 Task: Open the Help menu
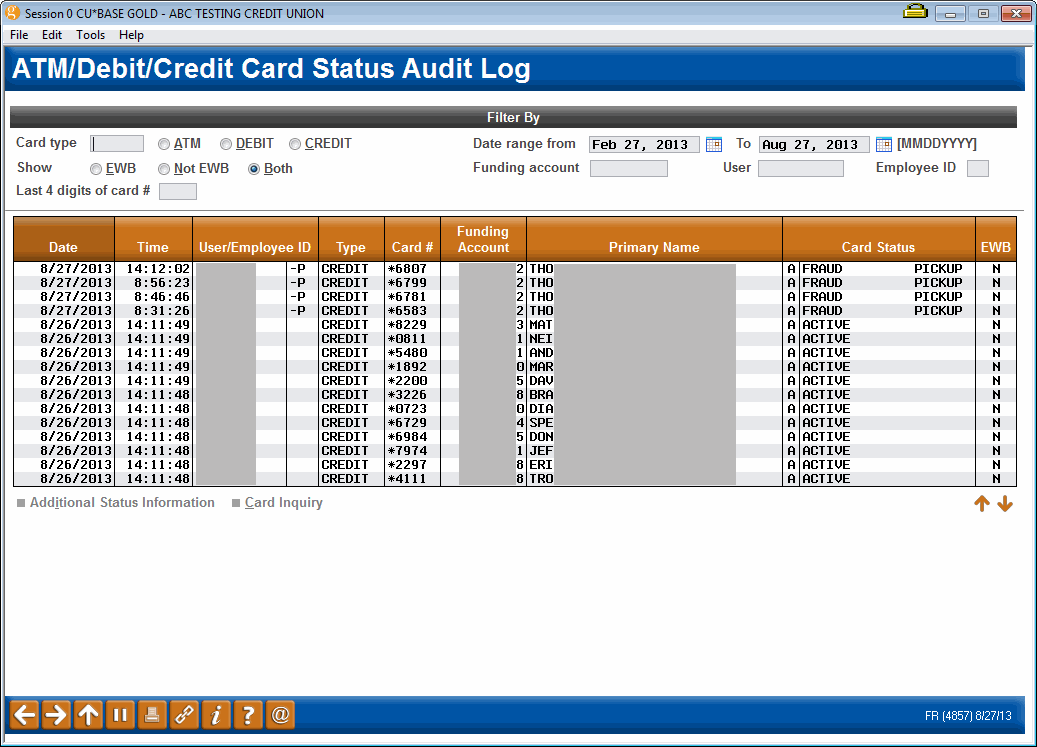131,35
